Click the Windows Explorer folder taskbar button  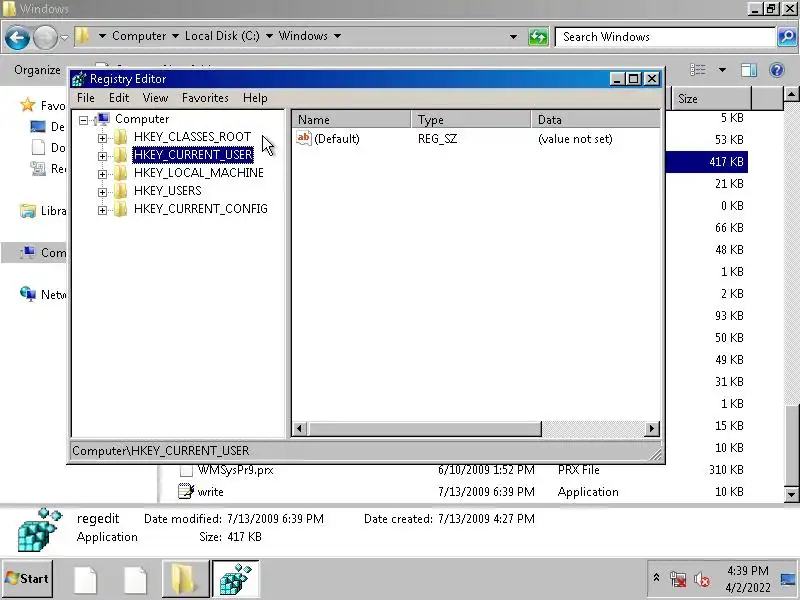click(185, 579)
